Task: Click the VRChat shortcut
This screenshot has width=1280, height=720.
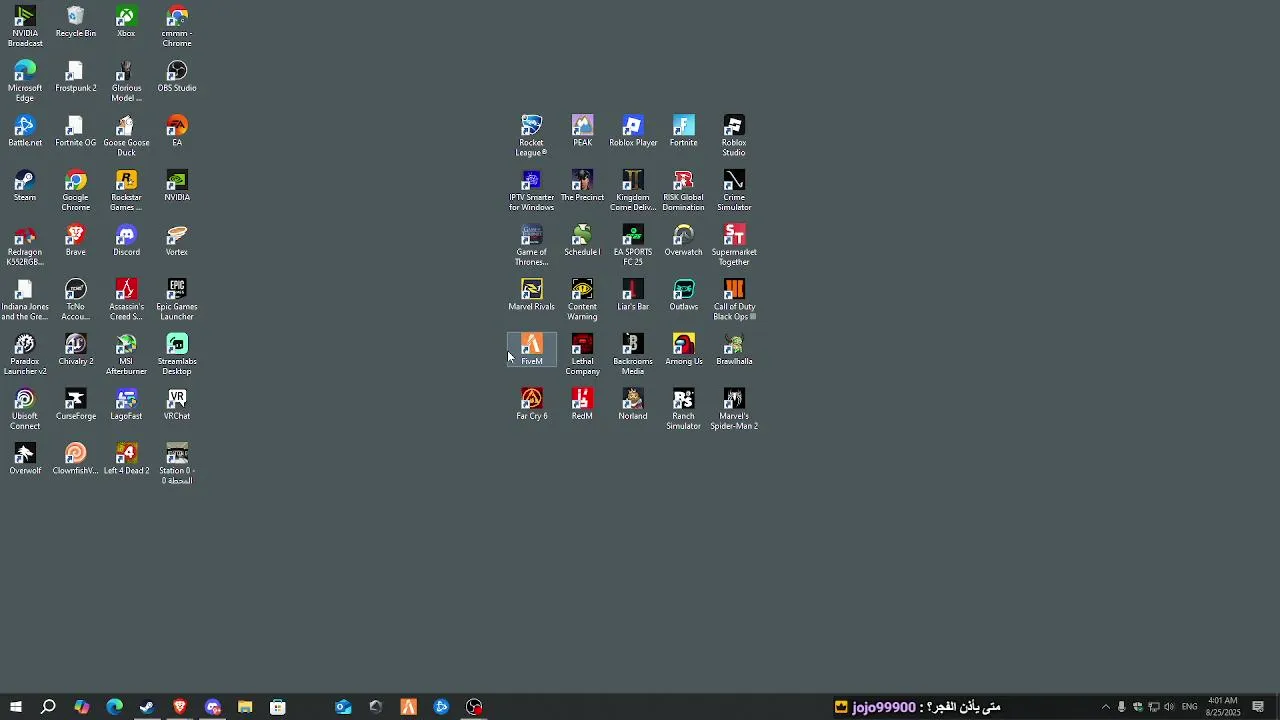Action: tap(177, 405)
